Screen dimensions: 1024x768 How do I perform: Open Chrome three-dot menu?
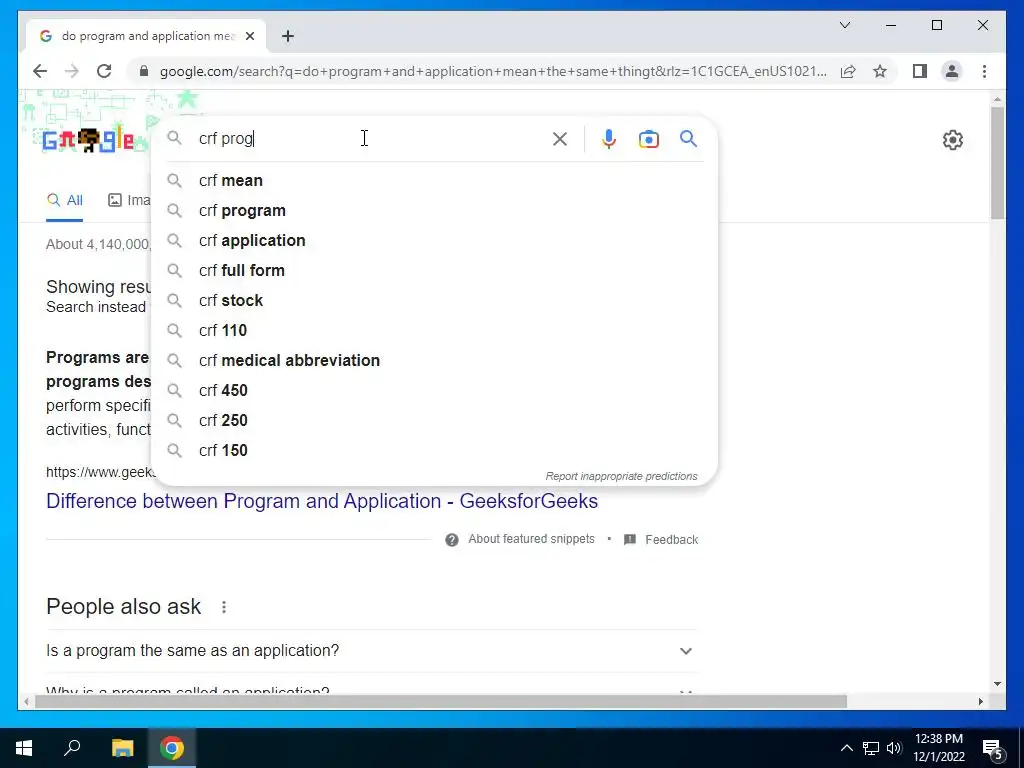point(984,71)
